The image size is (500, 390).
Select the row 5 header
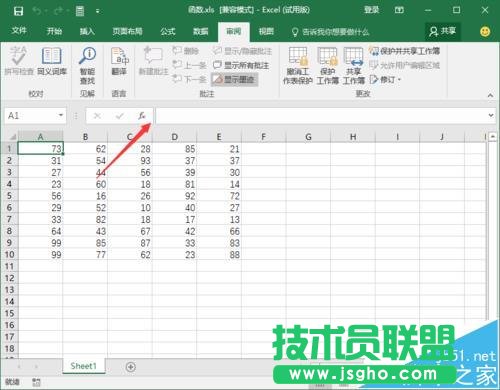[9, 196]
